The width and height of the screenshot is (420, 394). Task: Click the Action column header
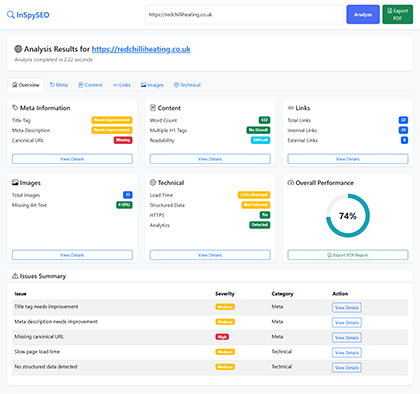point(340,294)
